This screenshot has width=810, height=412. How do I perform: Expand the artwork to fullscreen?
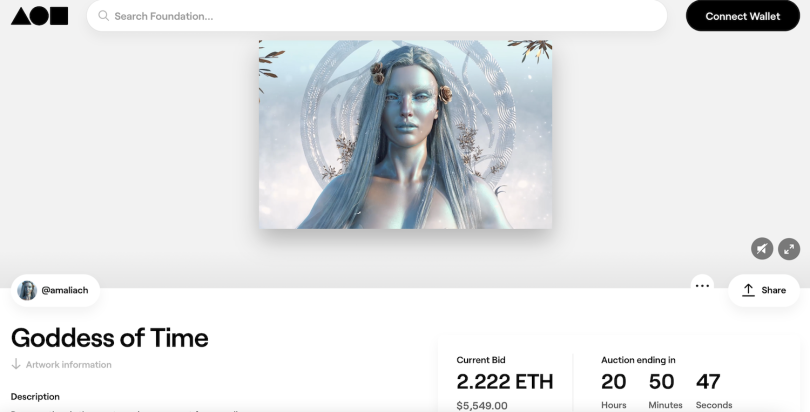pyautogui.click(x=789, y=249)
